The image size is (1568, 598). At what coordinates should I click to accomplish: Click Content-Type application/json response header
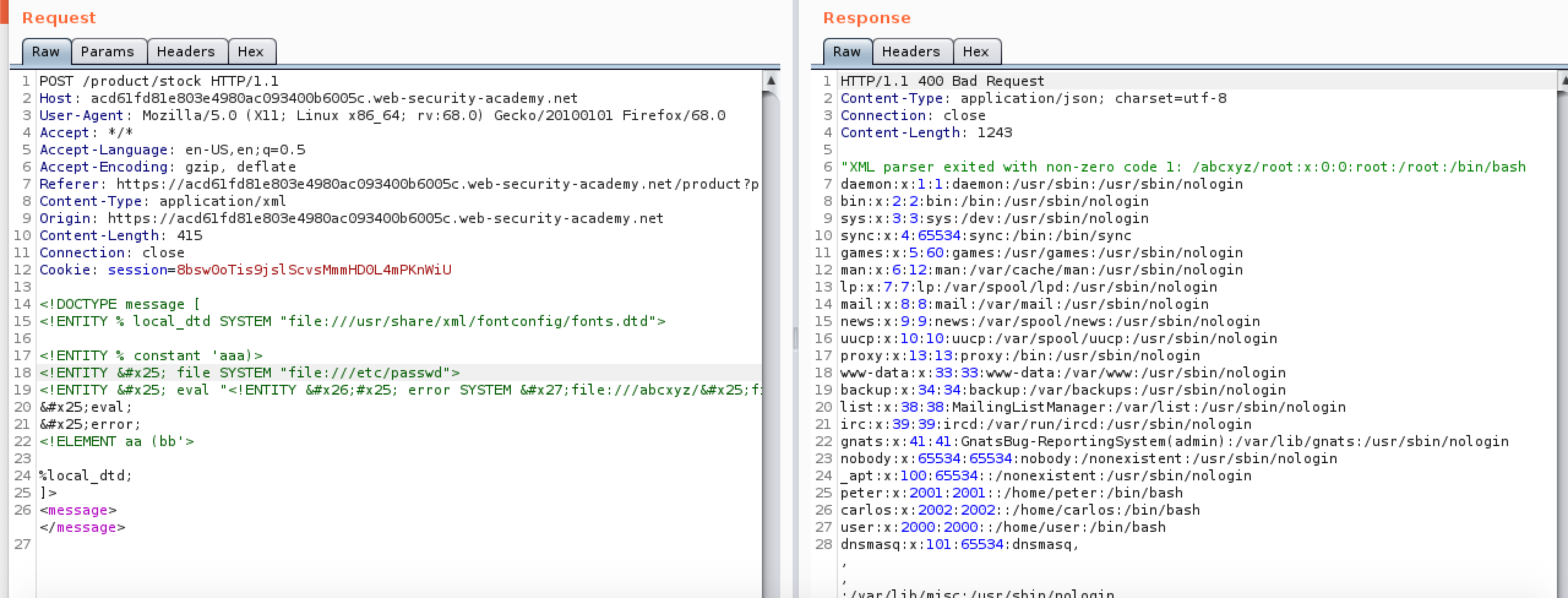pos(1034,98)
